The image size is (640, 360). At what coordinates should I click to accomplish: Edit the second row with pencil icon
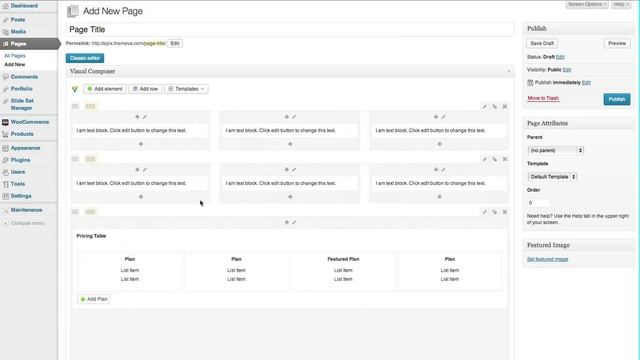pyautogui.click(x=484, y=159)
